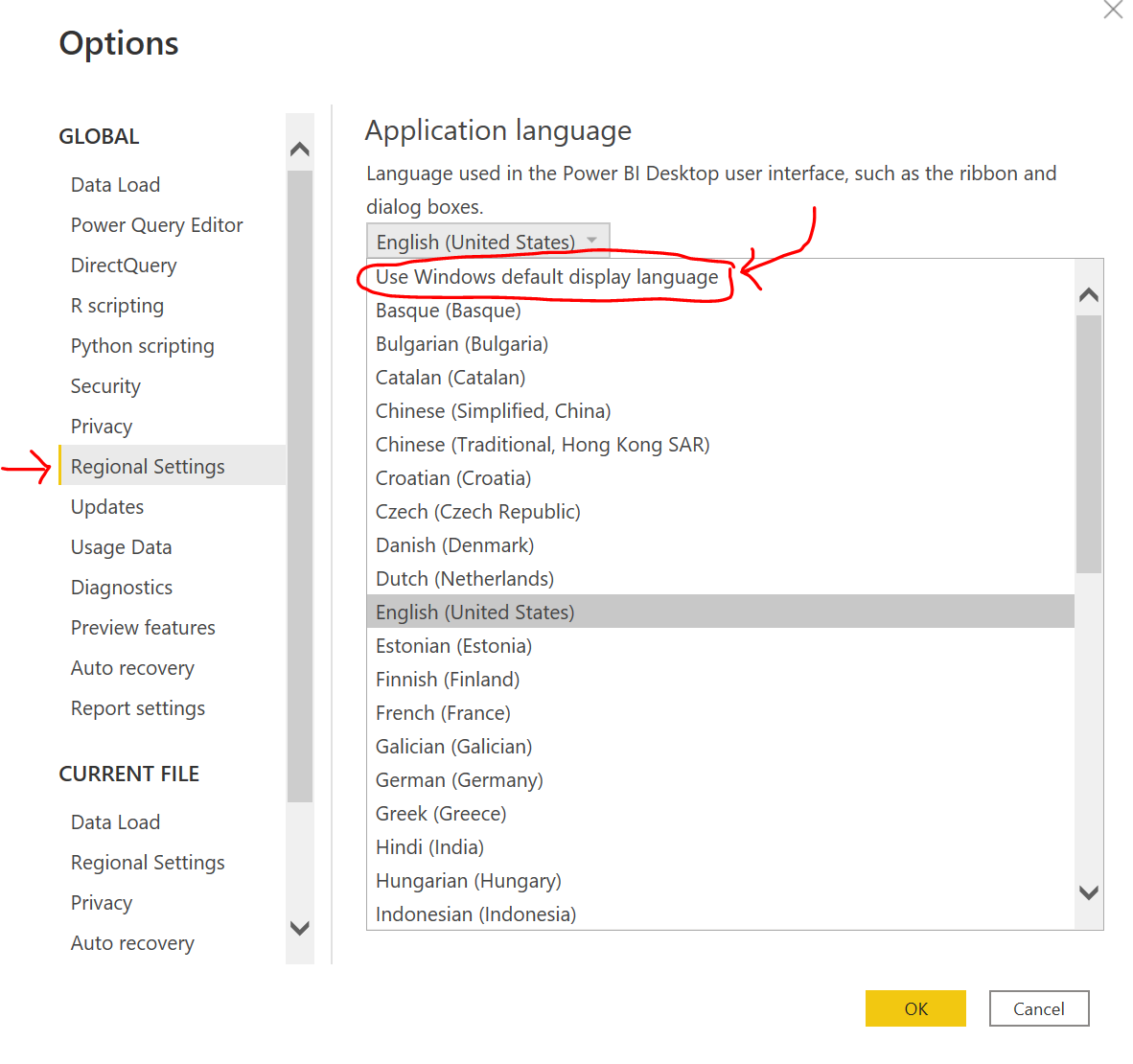Select Preview features page

pyautogui.click(x=143, y=628)
